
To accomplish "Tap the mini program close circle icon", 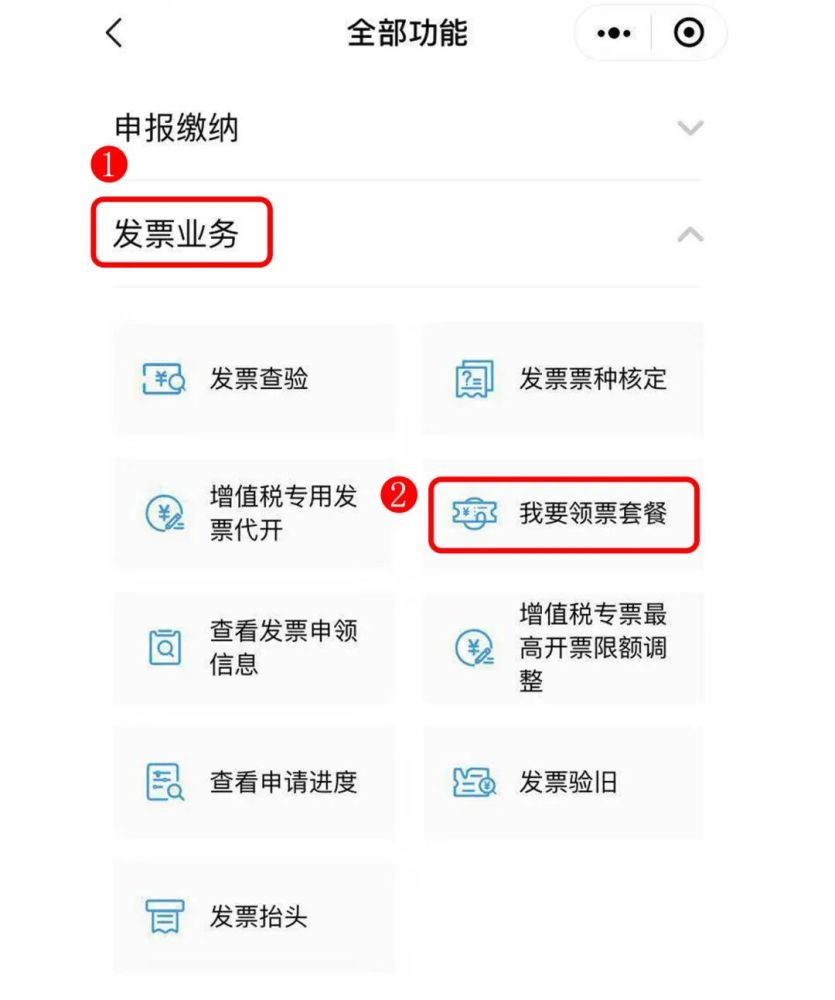I will click(x=689, y=33).
